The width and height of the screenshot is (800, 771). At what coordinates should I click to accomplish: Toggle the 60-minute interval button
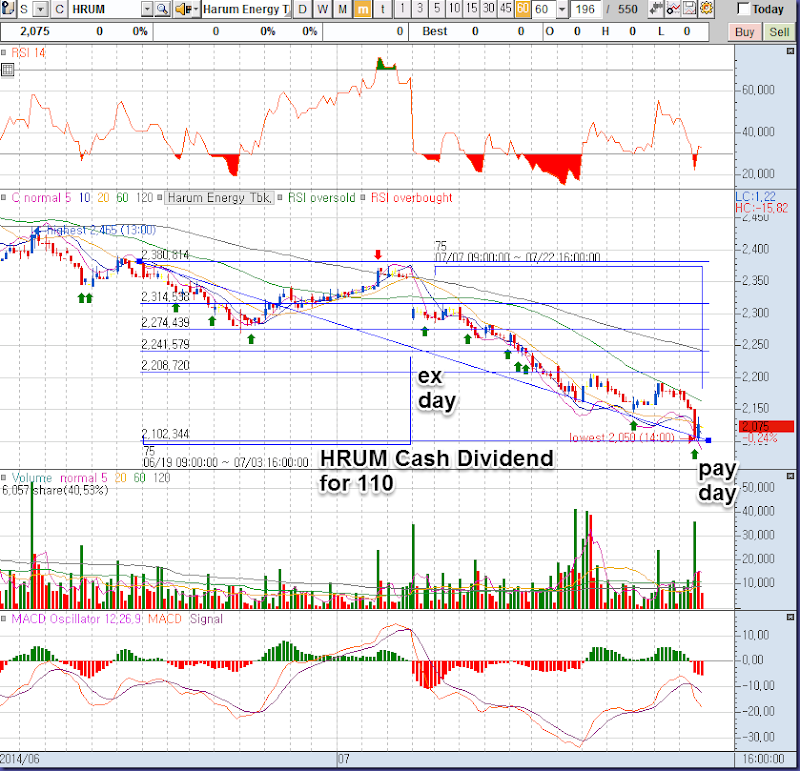pyautogui.click(x=522, y=9)
